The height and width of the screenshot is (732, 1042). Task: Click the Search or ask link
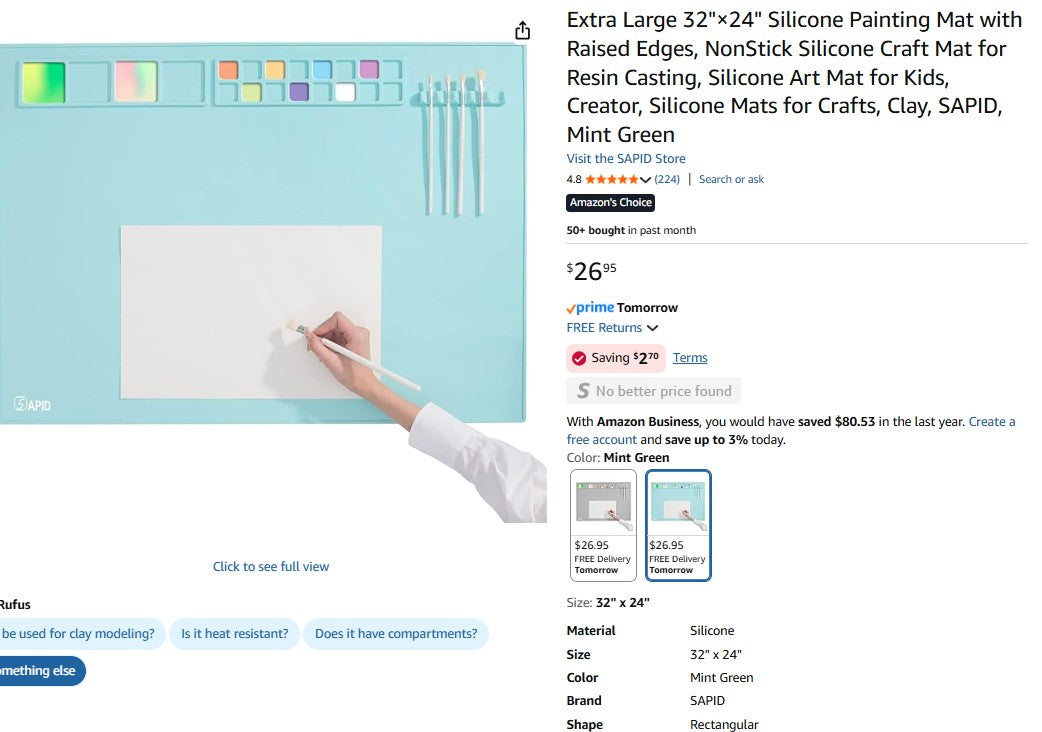731,180
